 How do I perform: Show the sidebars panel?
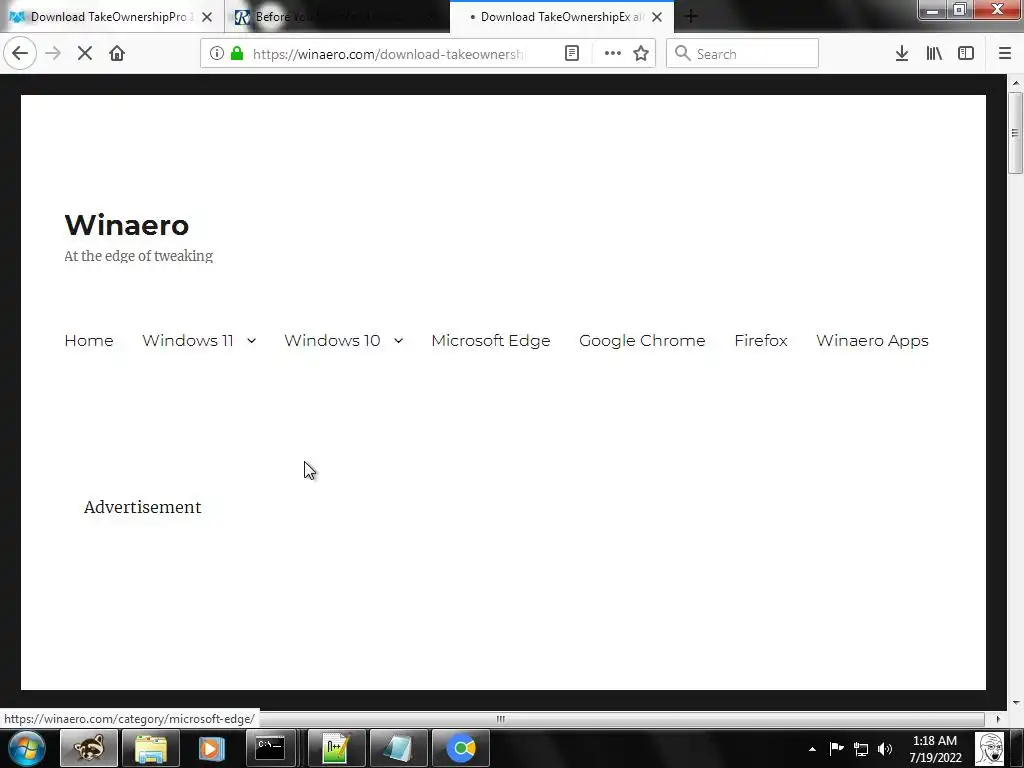tap(966, 54)
